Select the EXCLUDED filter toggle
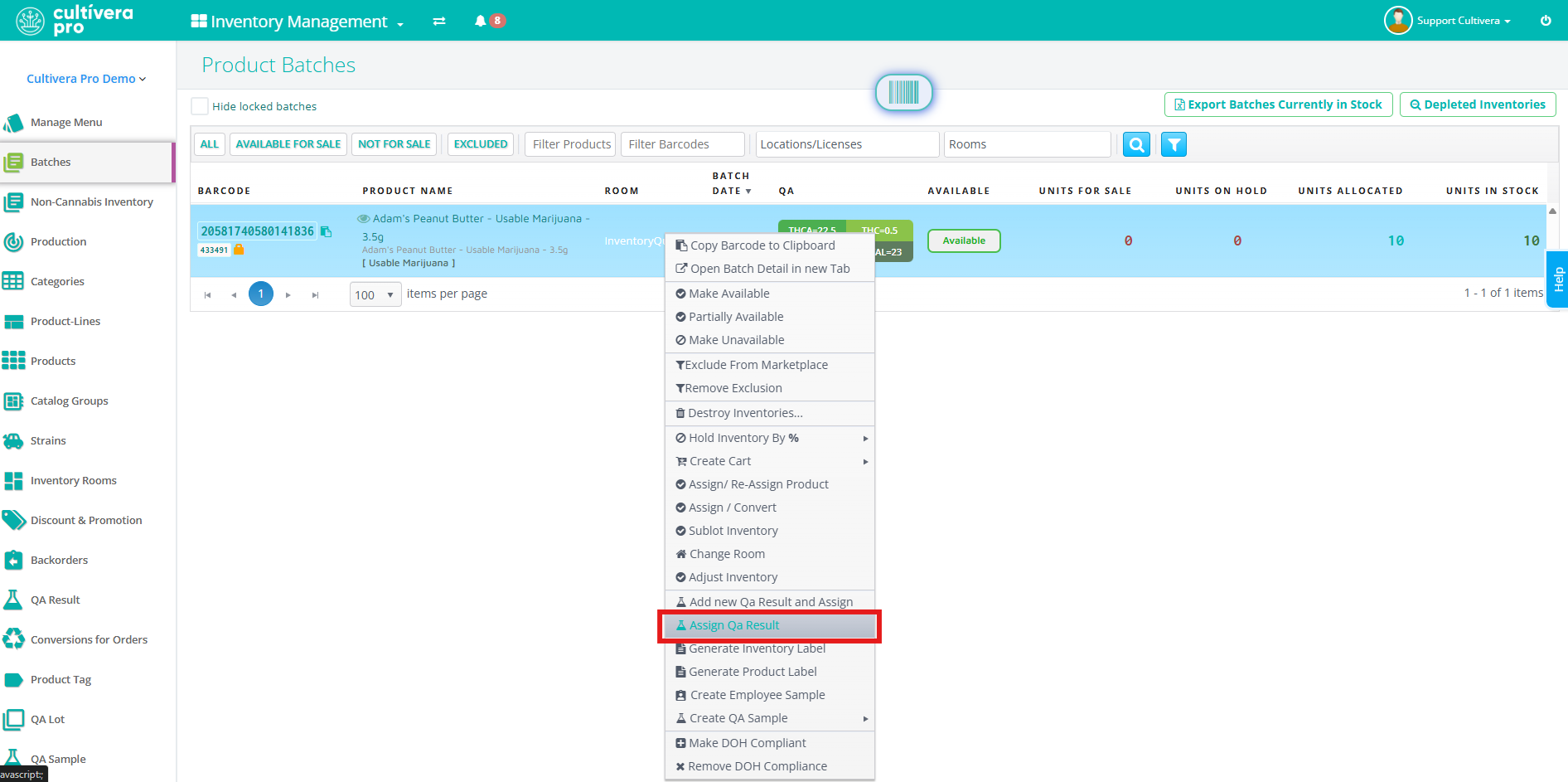This screenshot has height=782, width=1568. (x=481, y=144)
